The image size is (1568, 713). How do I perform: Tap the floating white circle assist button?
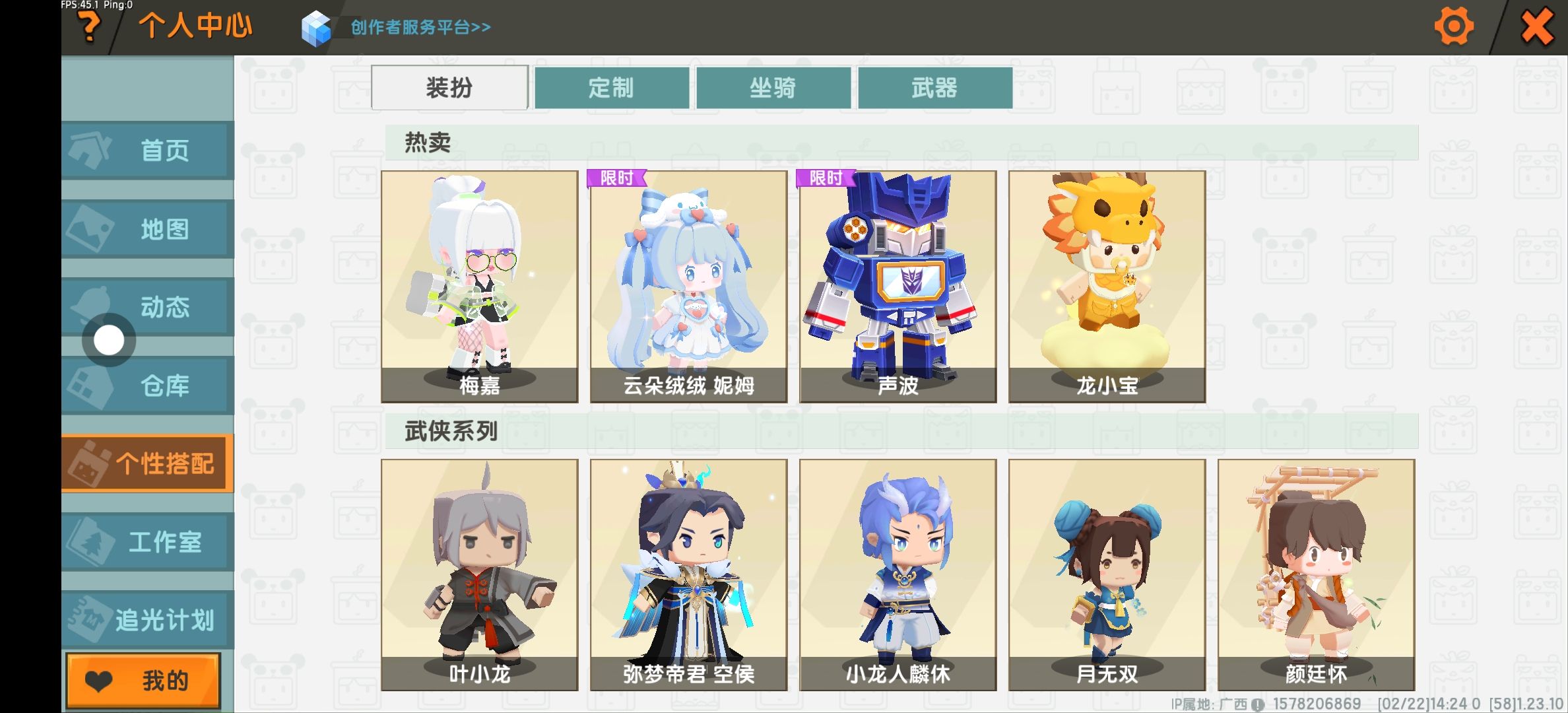[109, 341]
